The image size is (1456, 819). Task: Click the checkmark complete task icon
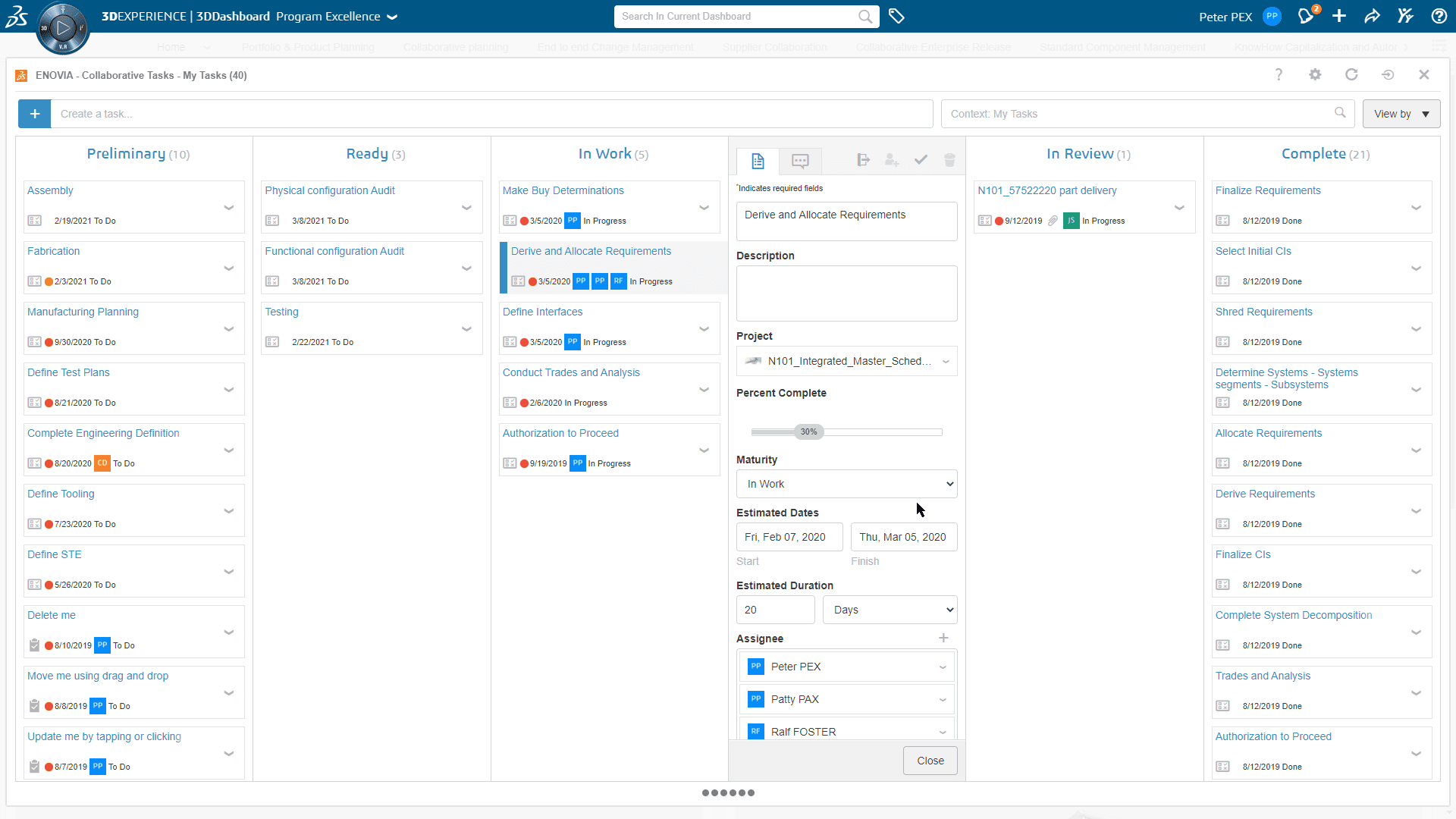point(921,160)
